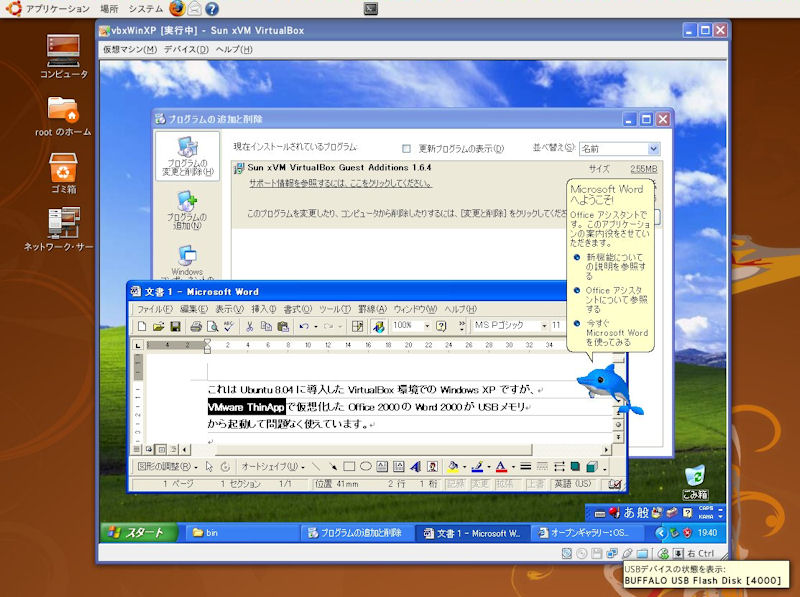The image size is (800, 597).
Task: Run spelling and grammar check in Word
Action: [229, 326]
